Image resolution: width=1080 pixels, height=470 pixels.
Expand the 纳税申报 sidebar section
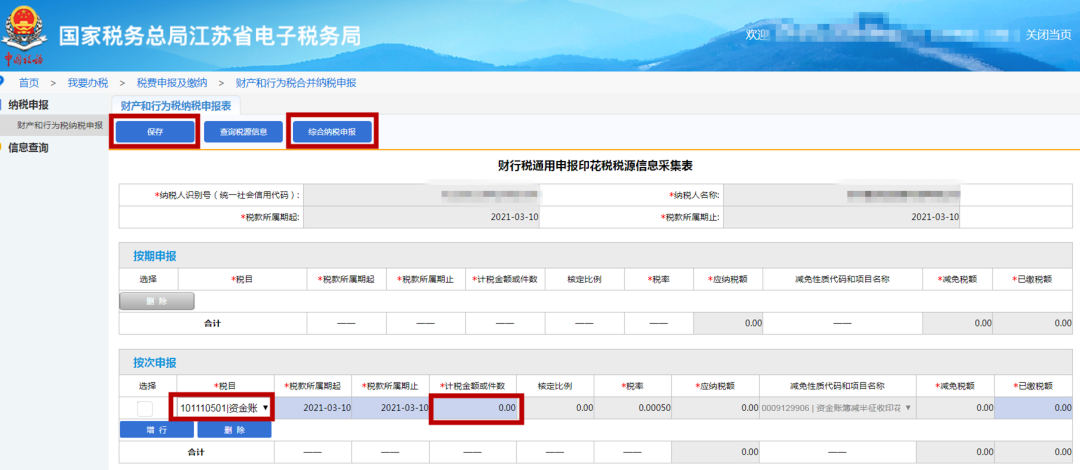[28, 105]
